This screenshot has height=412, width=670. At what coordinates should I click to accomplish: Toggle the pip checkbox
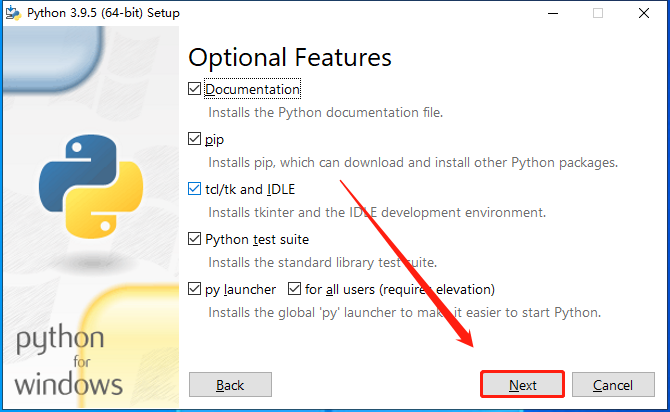coord(194,139)
